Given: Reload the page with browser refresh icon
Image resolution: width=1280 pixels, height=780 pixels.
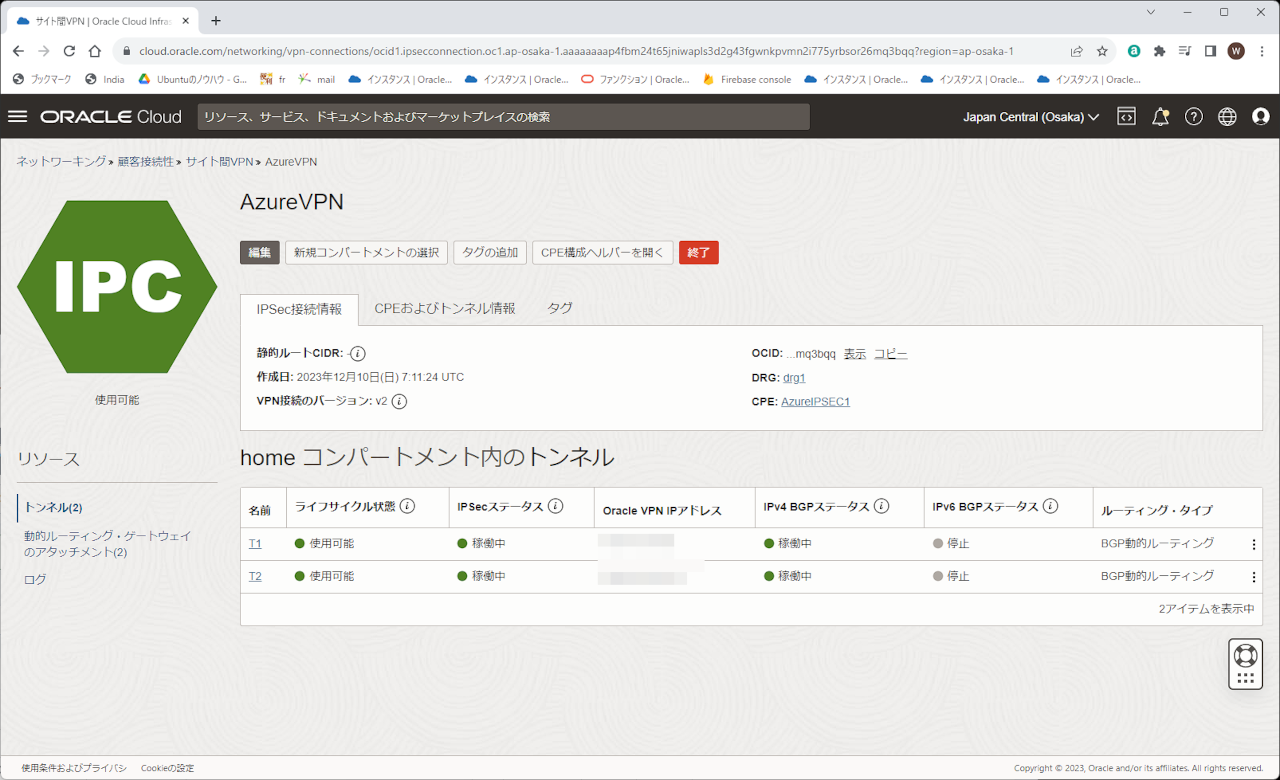Looking at the screenshot, I should 69,51.
